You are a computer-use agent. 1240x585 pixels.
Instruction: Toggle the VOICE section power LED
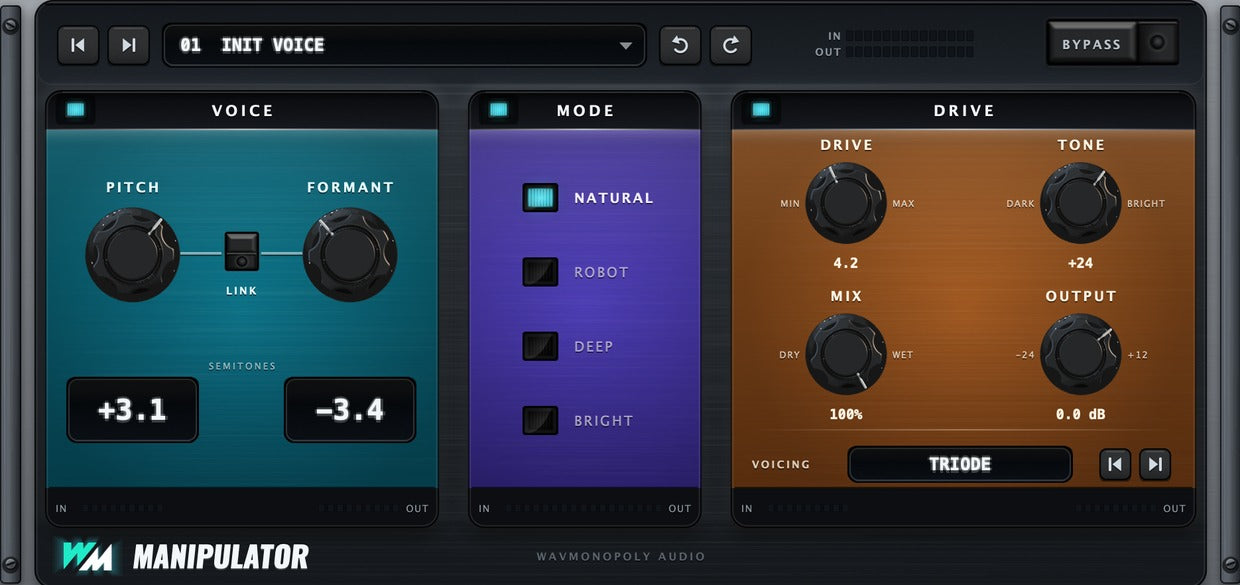pos(75,110)
